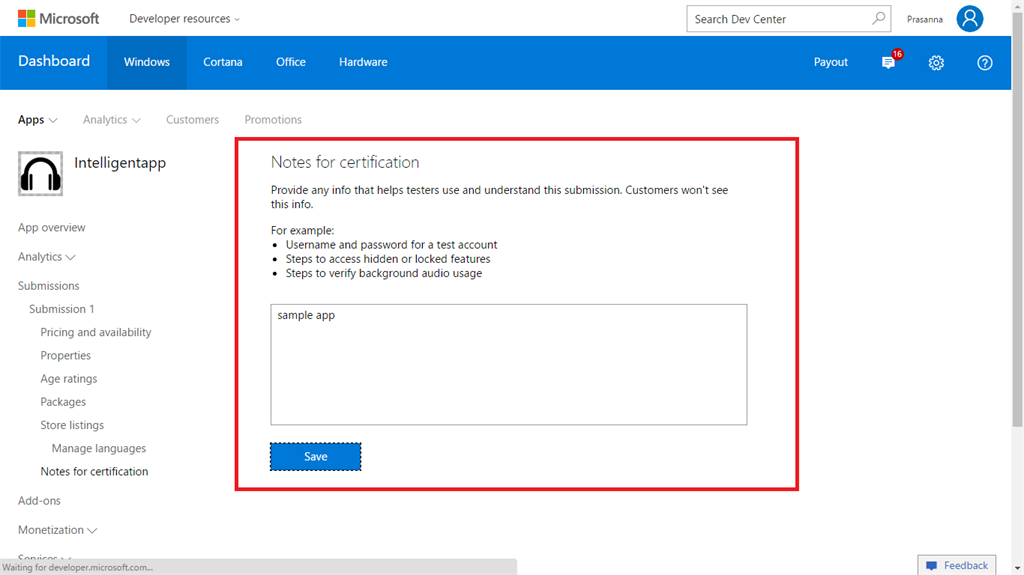1024x575 pixels.
Task: Click the certification notes text box
Action: 508,365
